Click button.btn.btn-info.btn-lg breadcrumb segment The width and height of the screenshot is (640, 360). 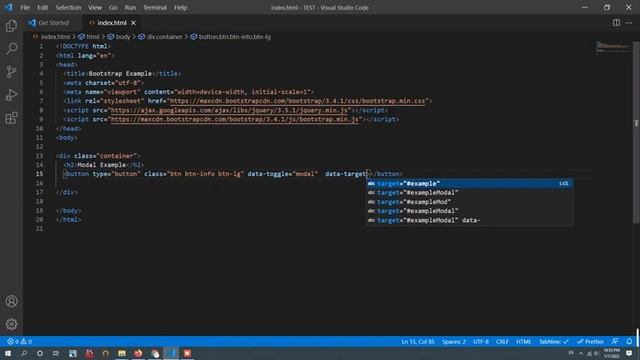click(x=235, y=37)
